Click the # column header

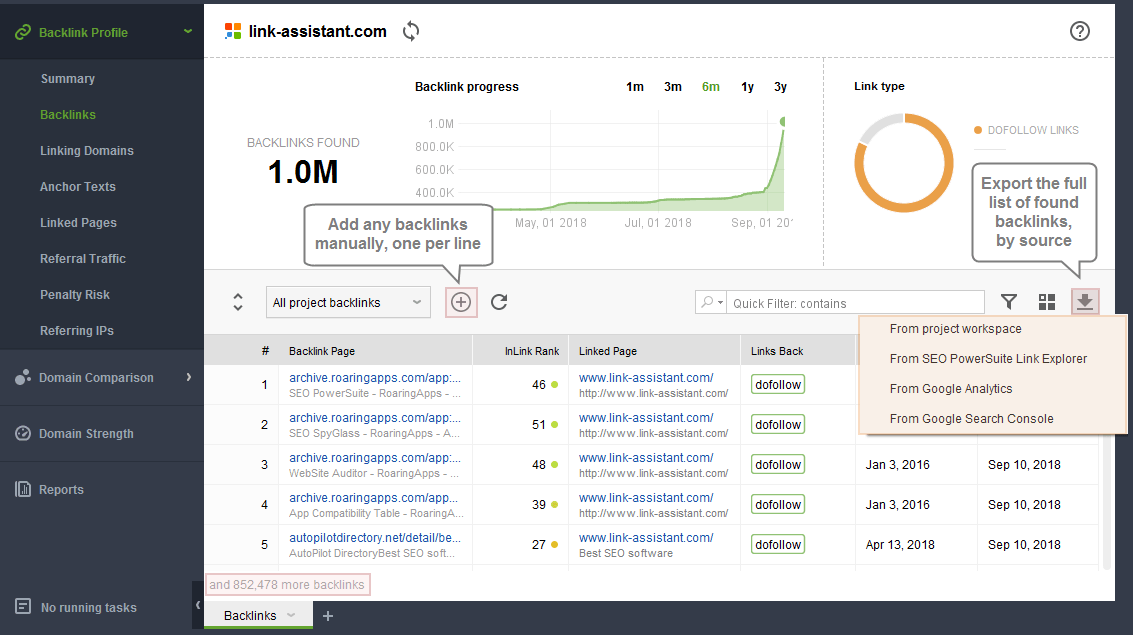pyautogui.click(x=265, y=351)
